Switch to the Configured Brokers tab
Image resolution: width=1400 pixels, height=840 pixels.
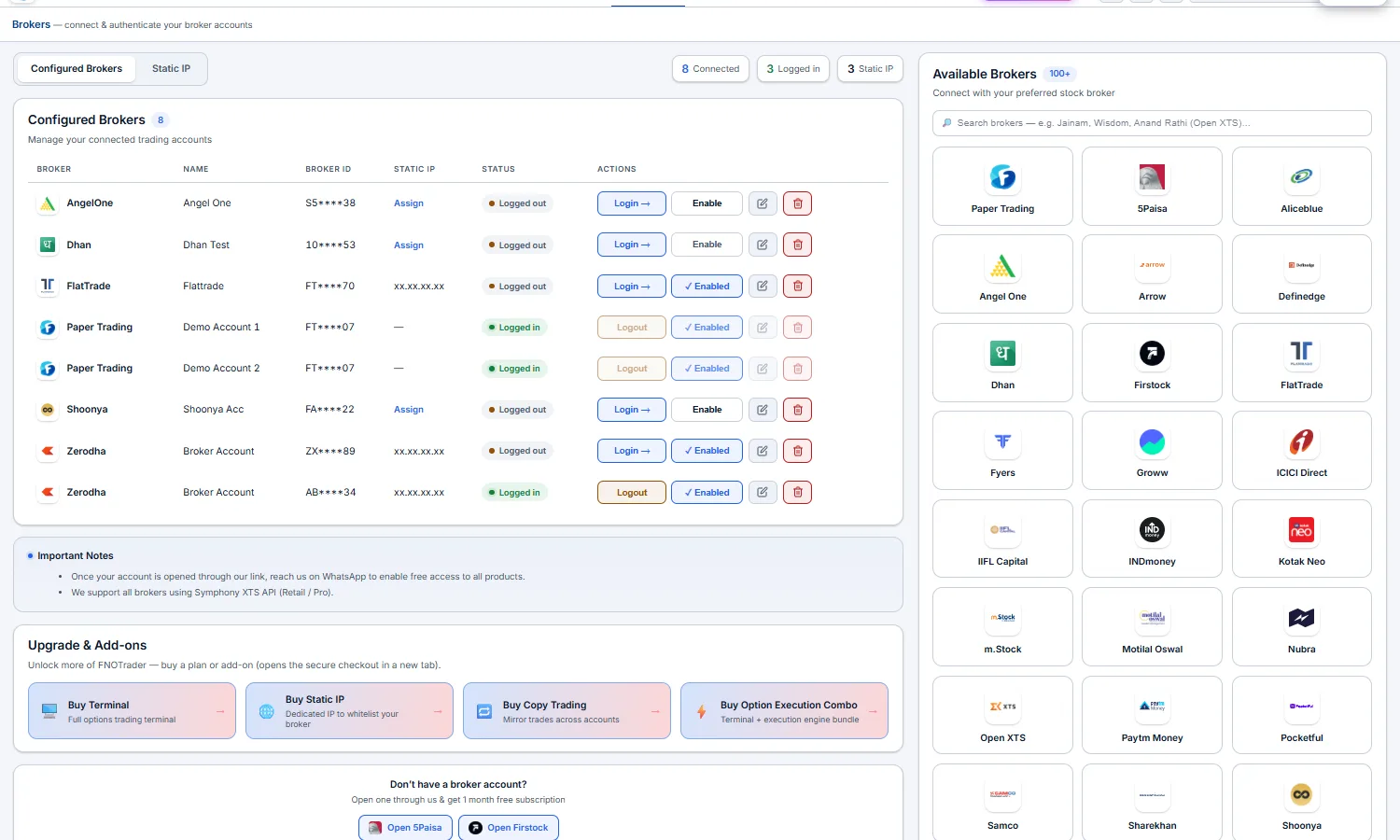(x=77, y=69)
